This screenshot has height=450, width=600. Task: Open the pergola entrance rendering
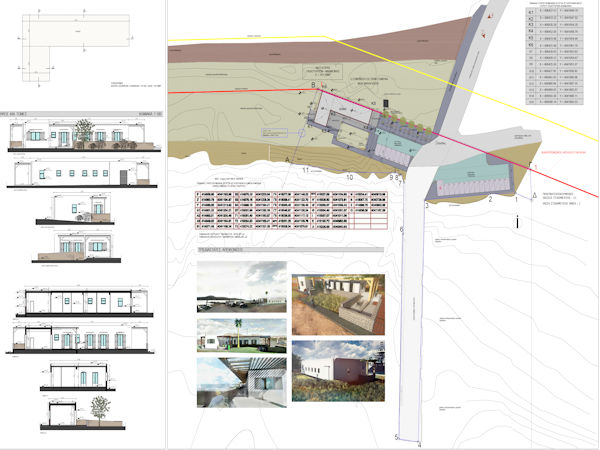(241, 382)
